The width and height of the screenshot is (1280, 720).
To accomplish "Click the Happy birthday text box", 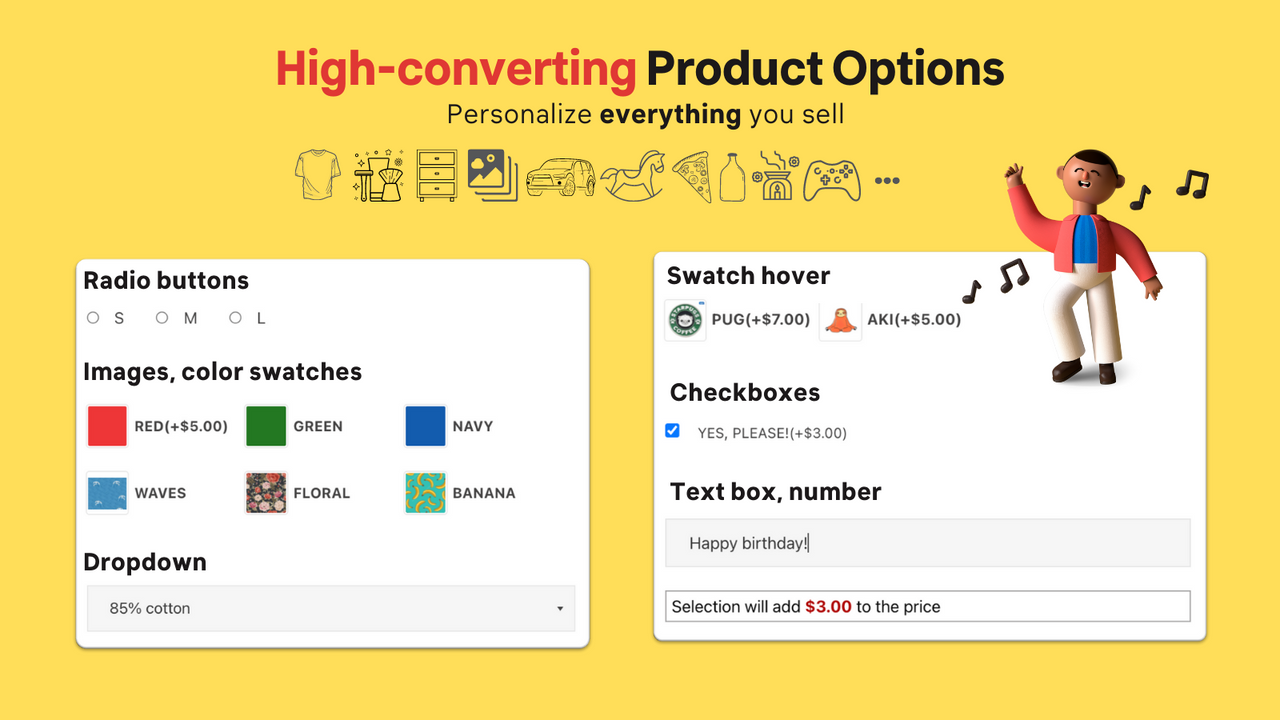I will pos(928,543).
